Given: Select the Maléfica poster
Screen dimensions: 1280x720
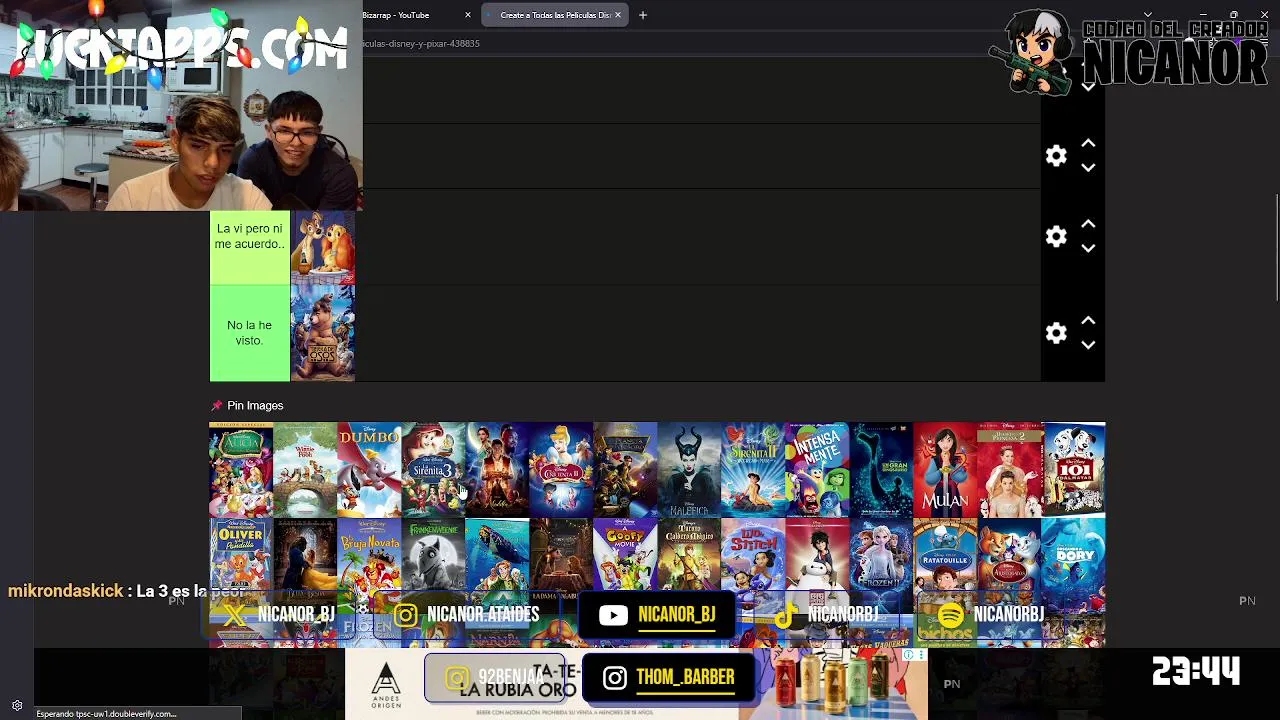Looking at the screenshot, I should 689,469.
